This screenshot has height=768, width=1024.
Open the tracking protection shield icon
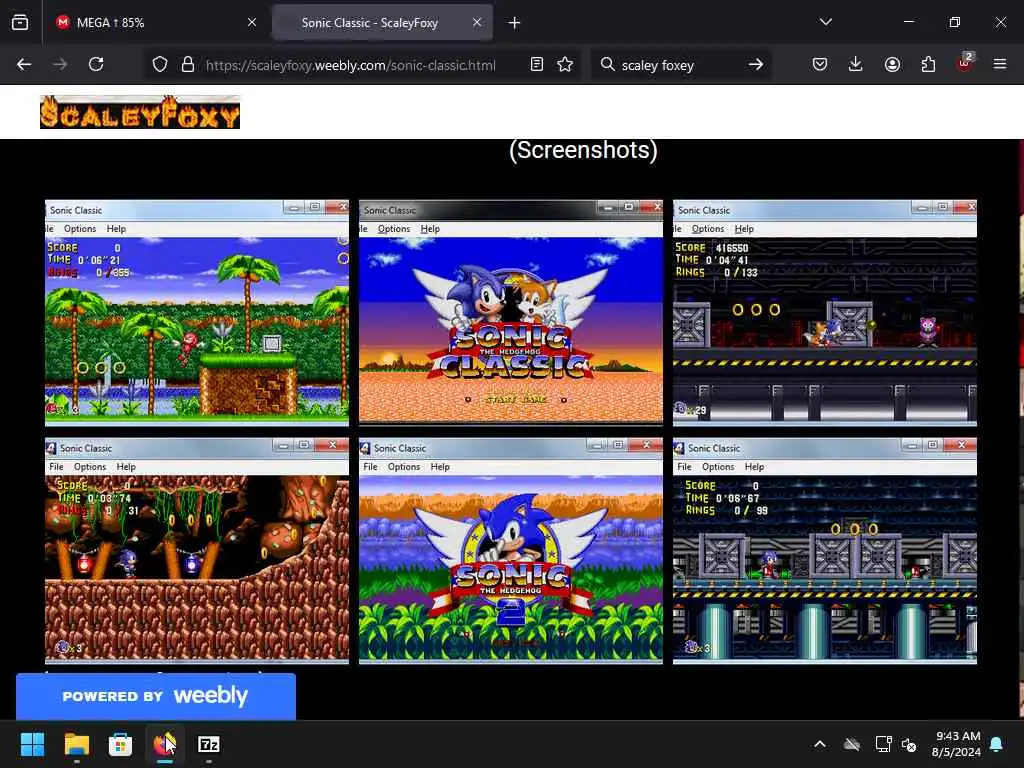pos(160,64)
